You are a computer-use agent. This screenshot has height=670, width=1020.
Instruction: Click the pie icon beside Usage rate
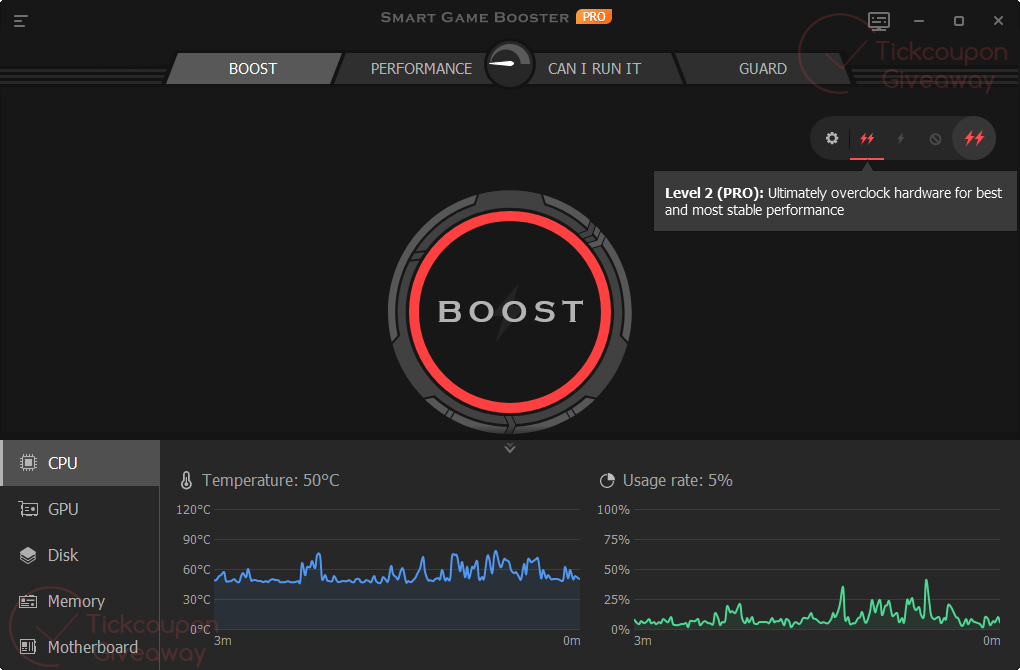[x=607, y=481]
